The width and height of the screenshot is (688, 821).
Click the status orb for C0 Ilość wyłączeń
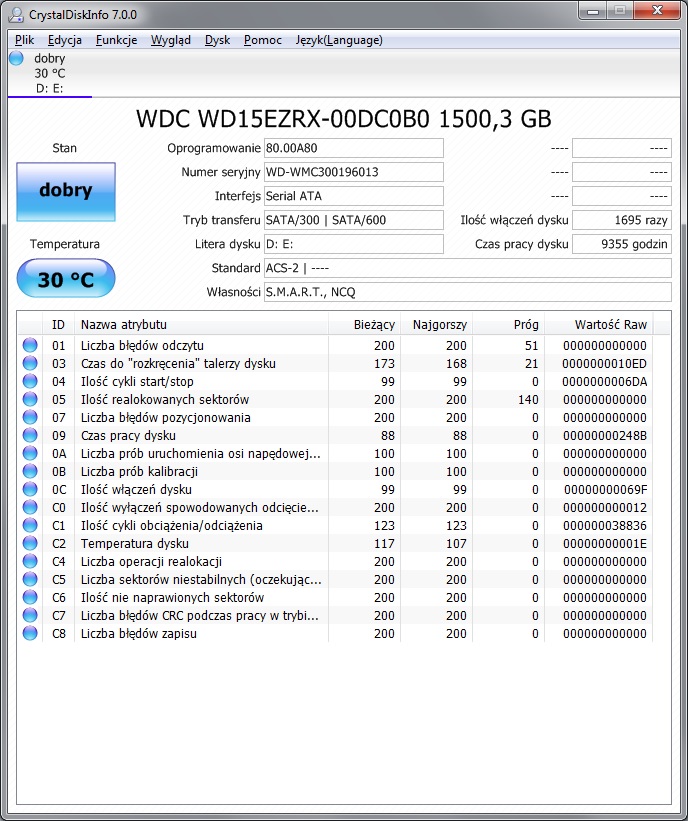click(x=30, y=507)
